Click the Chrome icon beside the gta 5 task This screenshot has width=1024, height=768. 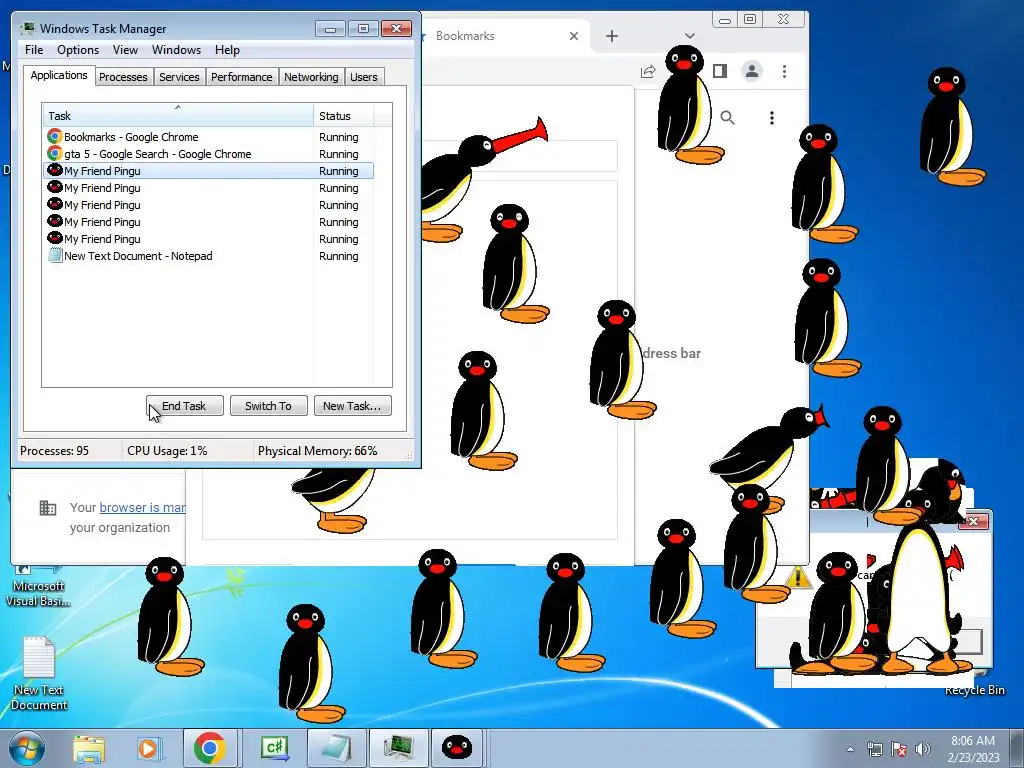55,153
